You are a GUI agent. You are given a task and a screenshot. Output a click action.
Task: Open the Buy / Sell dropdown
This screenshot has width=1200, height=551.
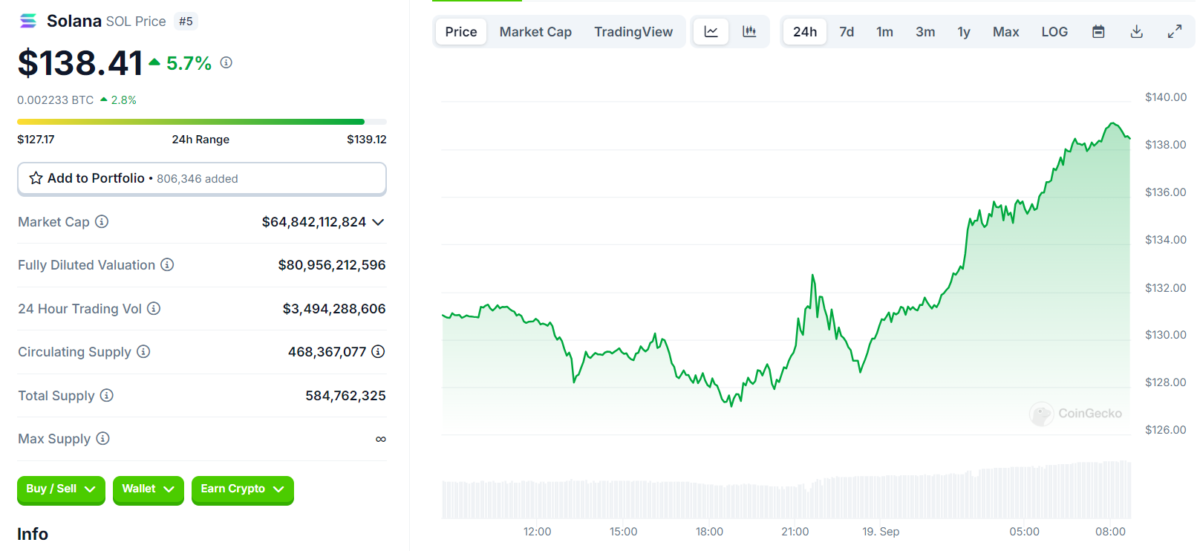point(61,489)
